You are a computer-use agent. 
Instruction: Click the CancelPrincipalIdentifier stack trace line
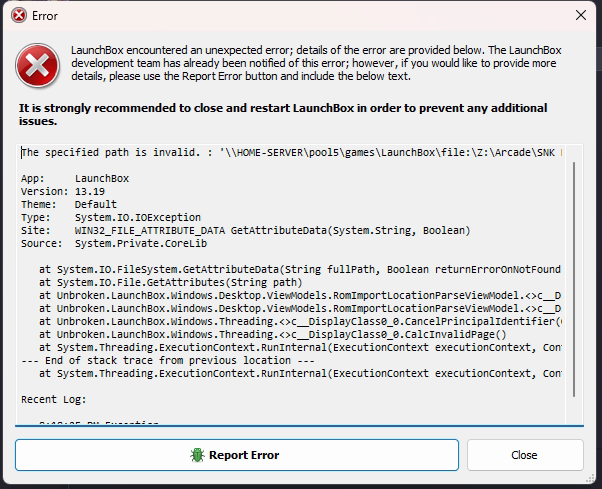point(300,322)
